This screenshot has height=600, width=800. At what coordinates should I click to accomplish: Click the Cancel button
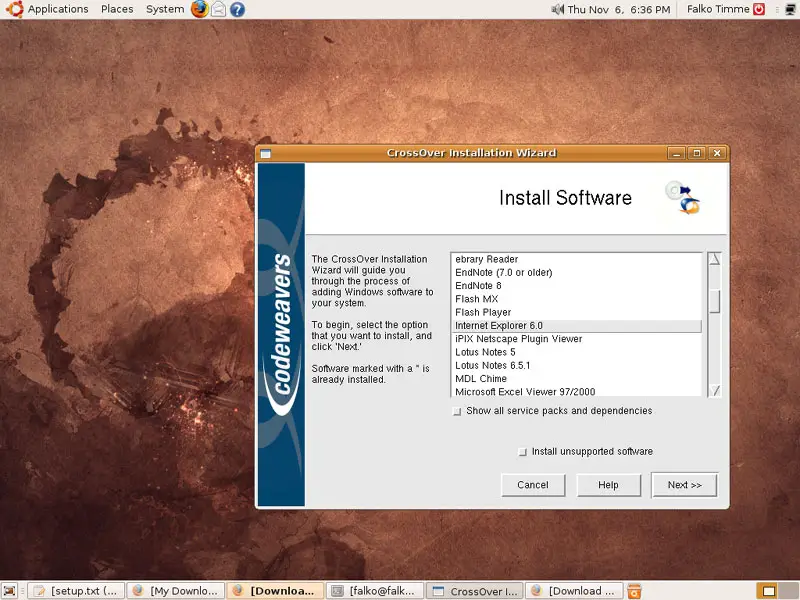533,485
